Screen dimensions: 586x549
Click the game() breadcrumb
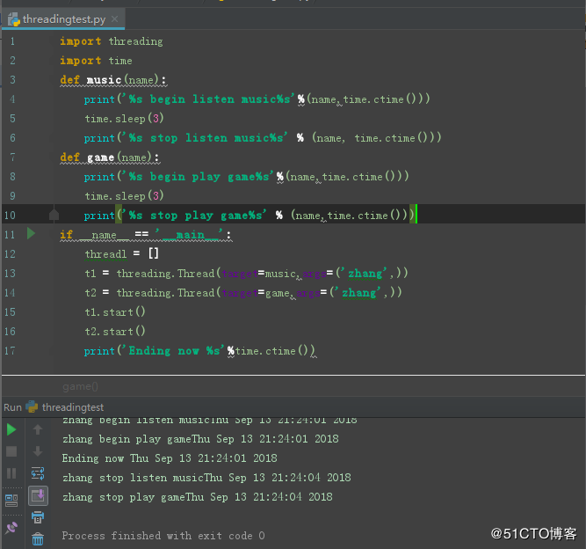[80, 386]
